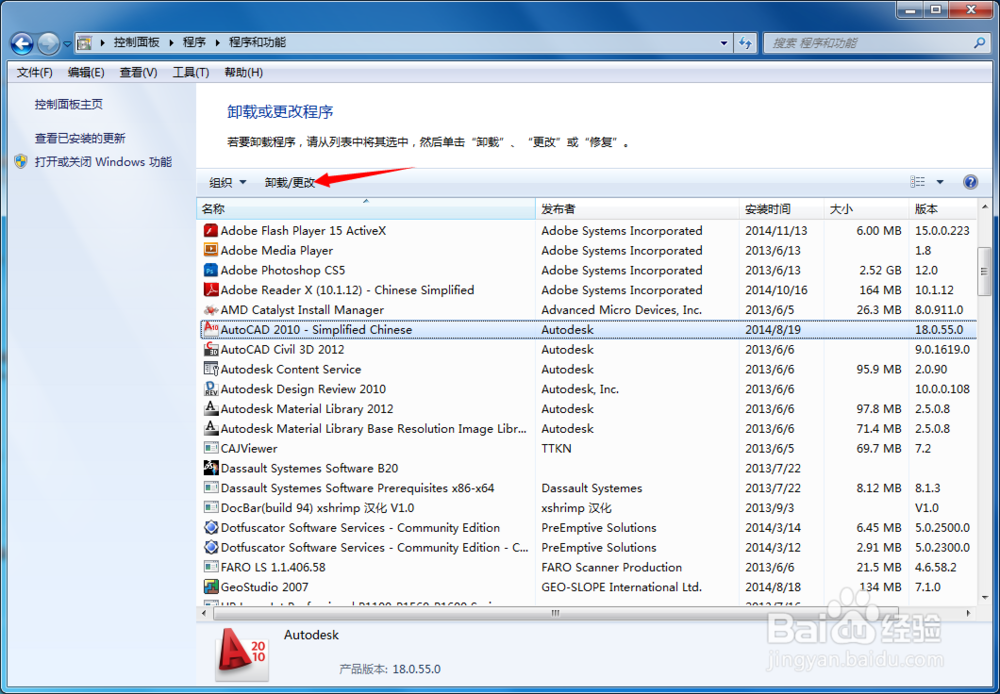Click the Adobe Media Player icon

tap(210, 250)
